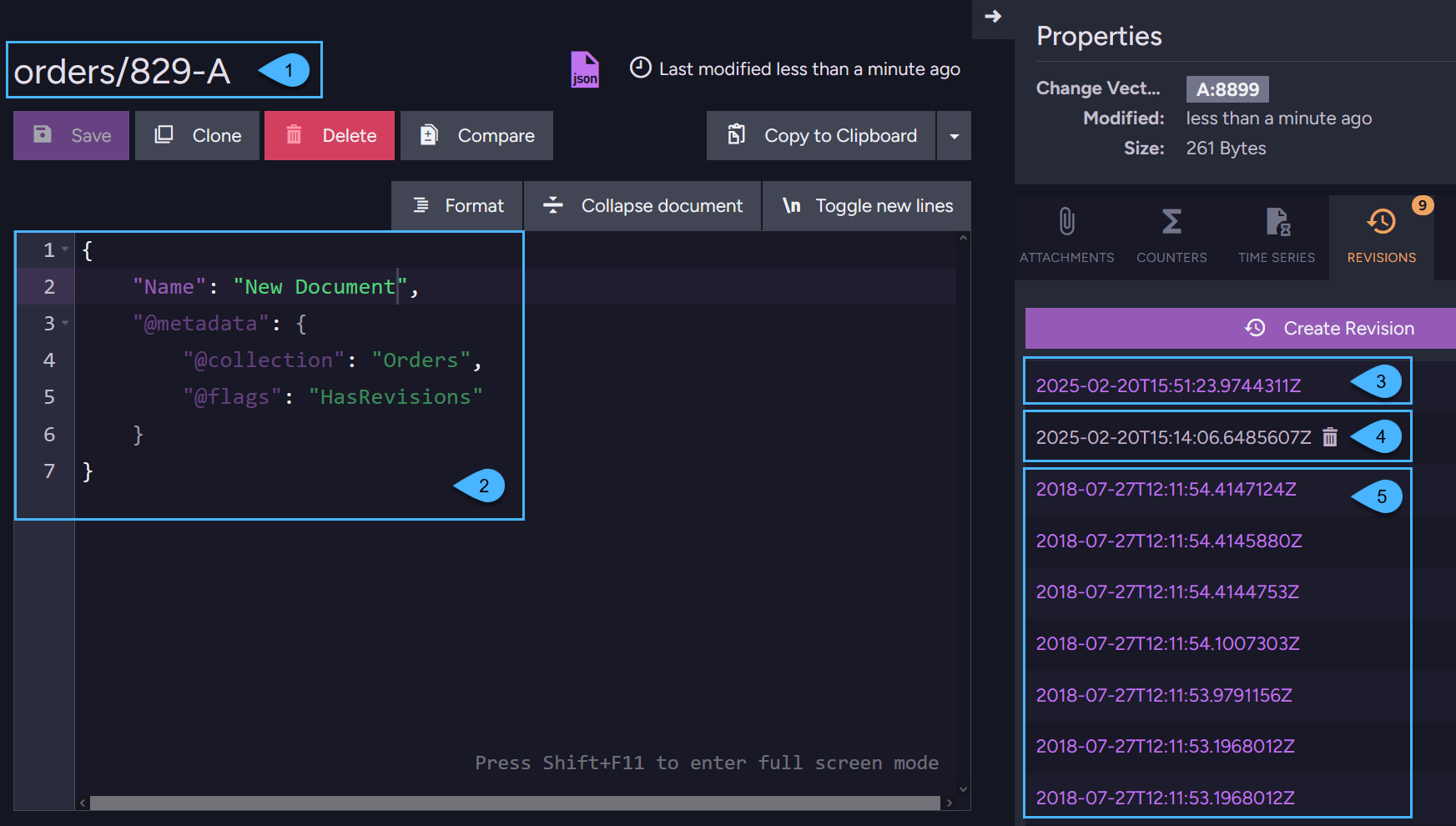The image size is (1456, 826).
Task: Create a new revision
Action: [1241, 328]
